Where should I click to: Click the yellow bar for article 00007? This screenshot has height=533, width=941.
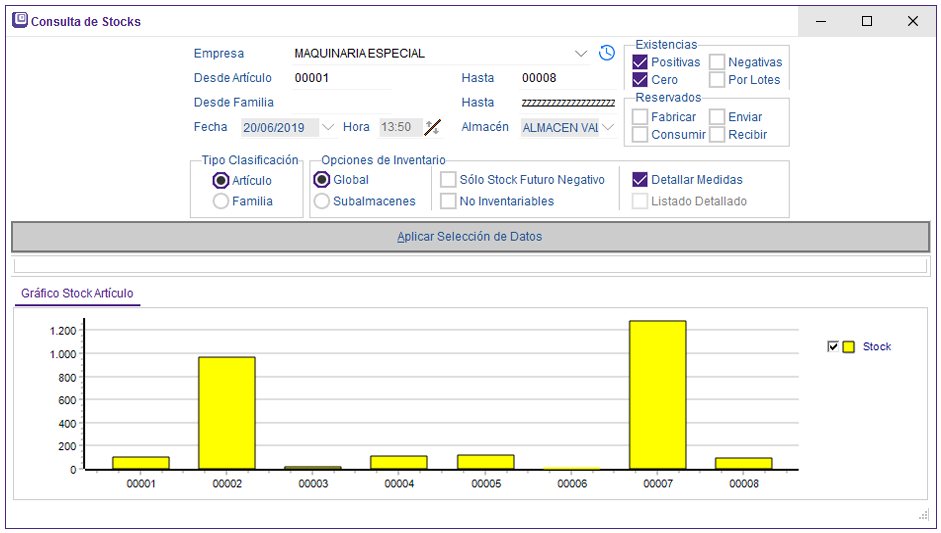pos(657,394)
